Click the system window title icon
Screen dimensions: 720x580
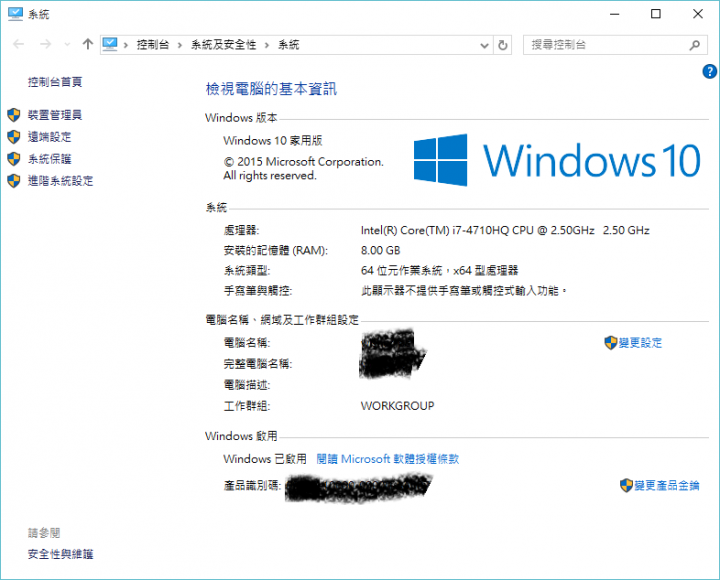click(x=15, y=14)
